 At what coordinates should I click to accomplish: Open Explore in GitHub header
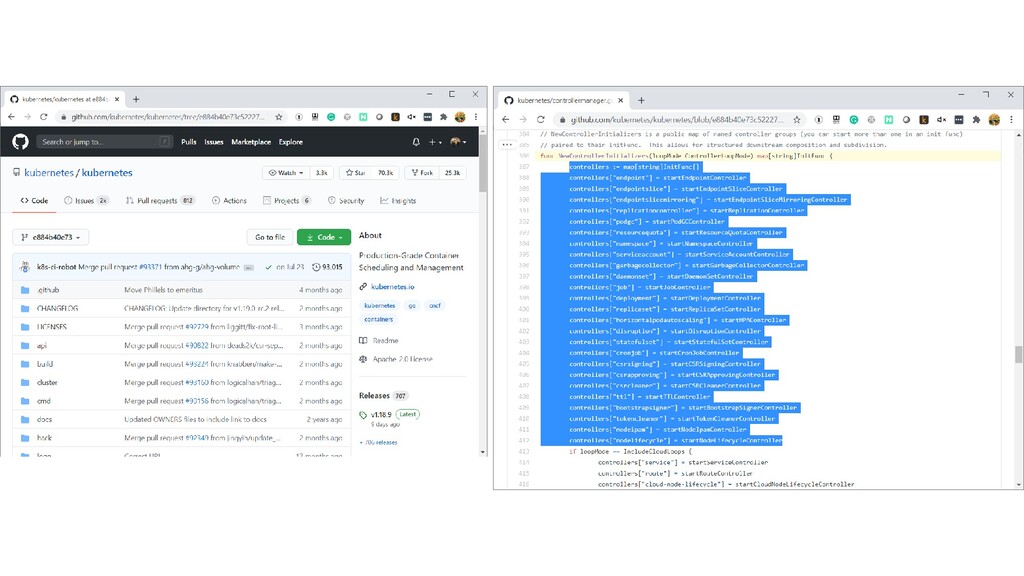pos(291,142)
